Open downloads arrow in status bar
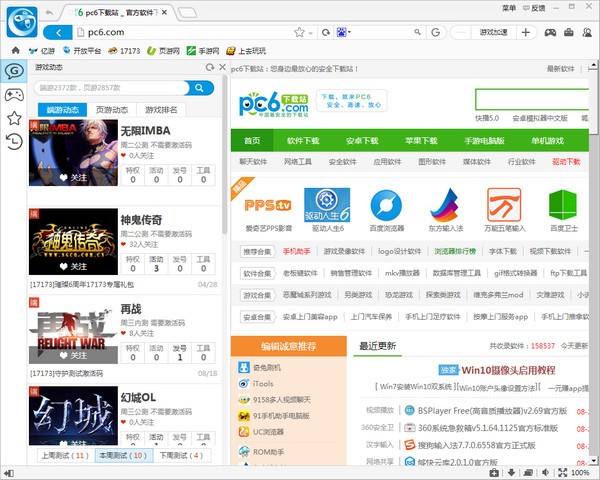This screenshot has width=600, height=480. point(511,473)
